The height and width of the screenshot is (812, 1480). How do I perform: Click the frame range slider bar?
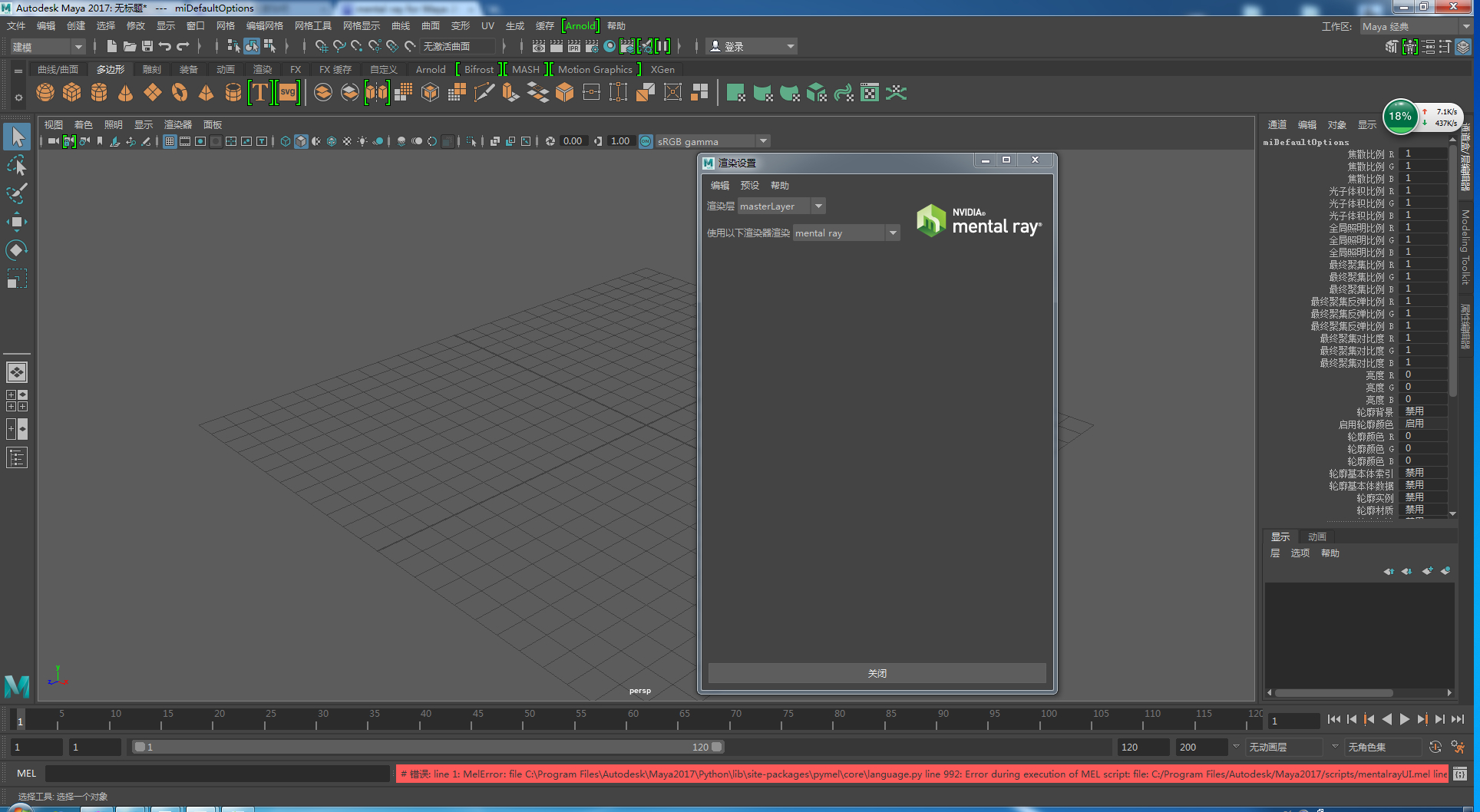coord(428,747)
